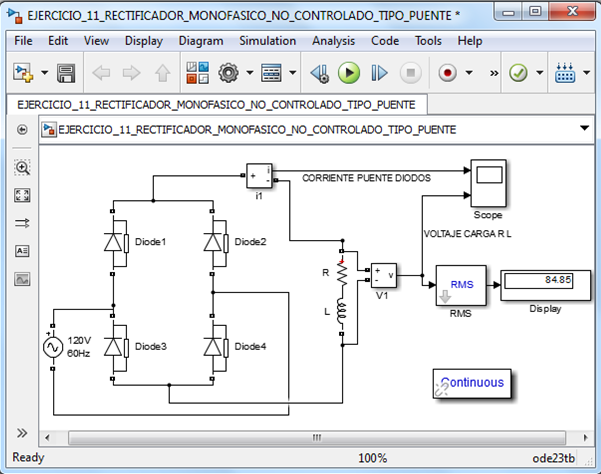Open the Library Browser icon
Screen dimensions: 601x474
(197, 73)
